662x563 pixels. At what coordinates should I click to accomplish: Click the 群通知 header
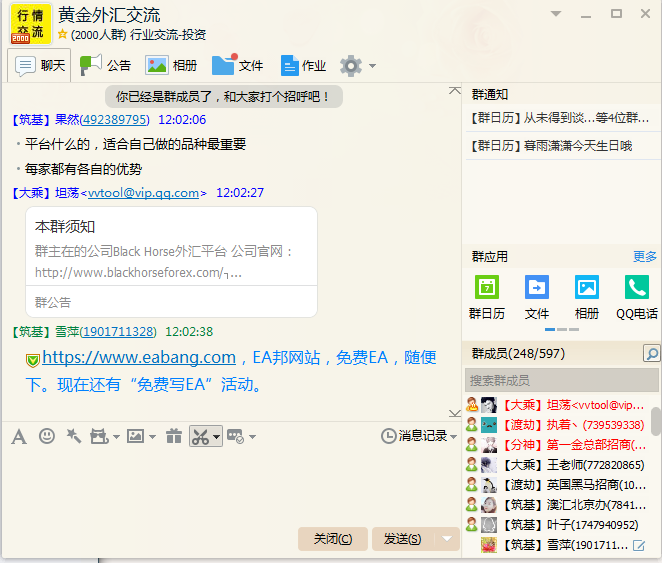pos(490,95)
